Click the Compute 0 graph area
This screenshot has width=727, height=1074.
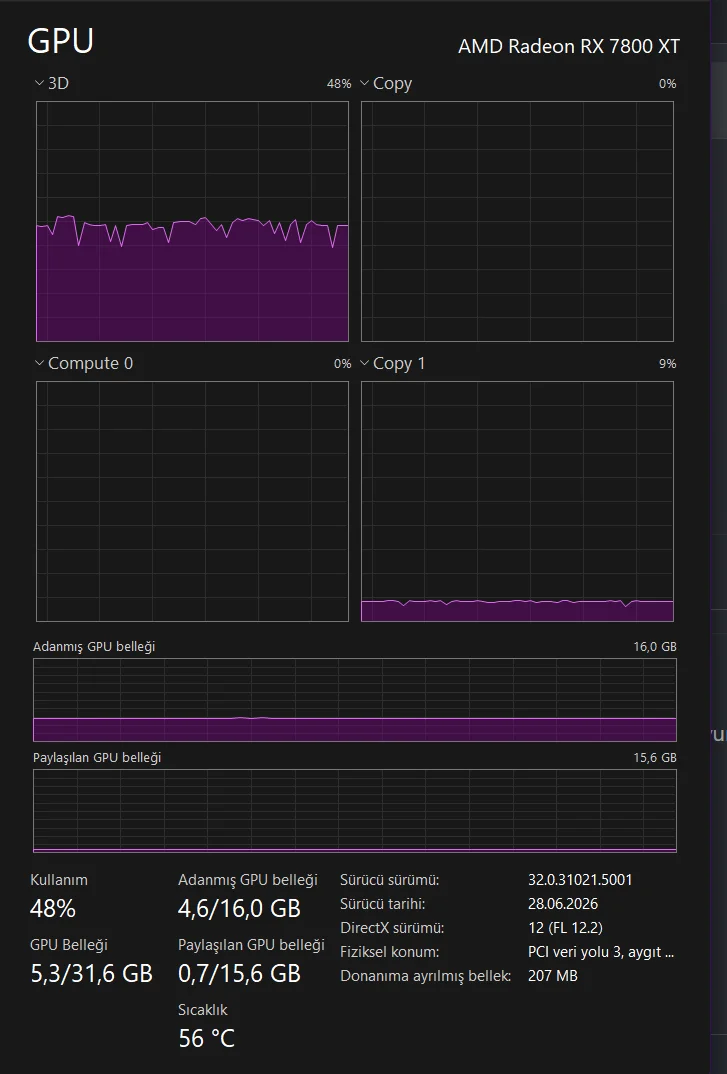(193, 501)
